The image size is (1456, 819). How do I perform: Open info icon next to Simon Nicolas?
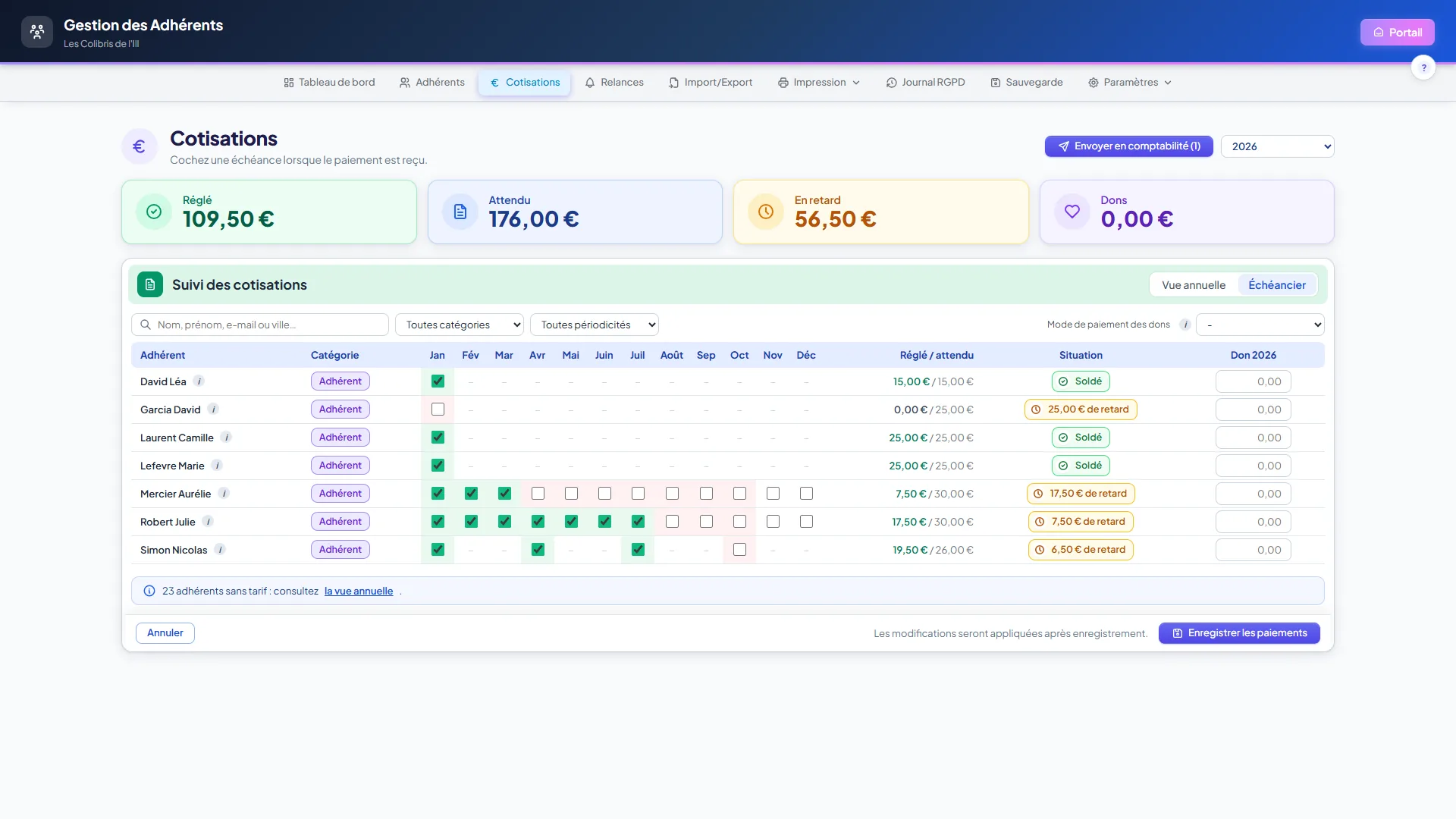pyautogui.click(x=220, y=550)
